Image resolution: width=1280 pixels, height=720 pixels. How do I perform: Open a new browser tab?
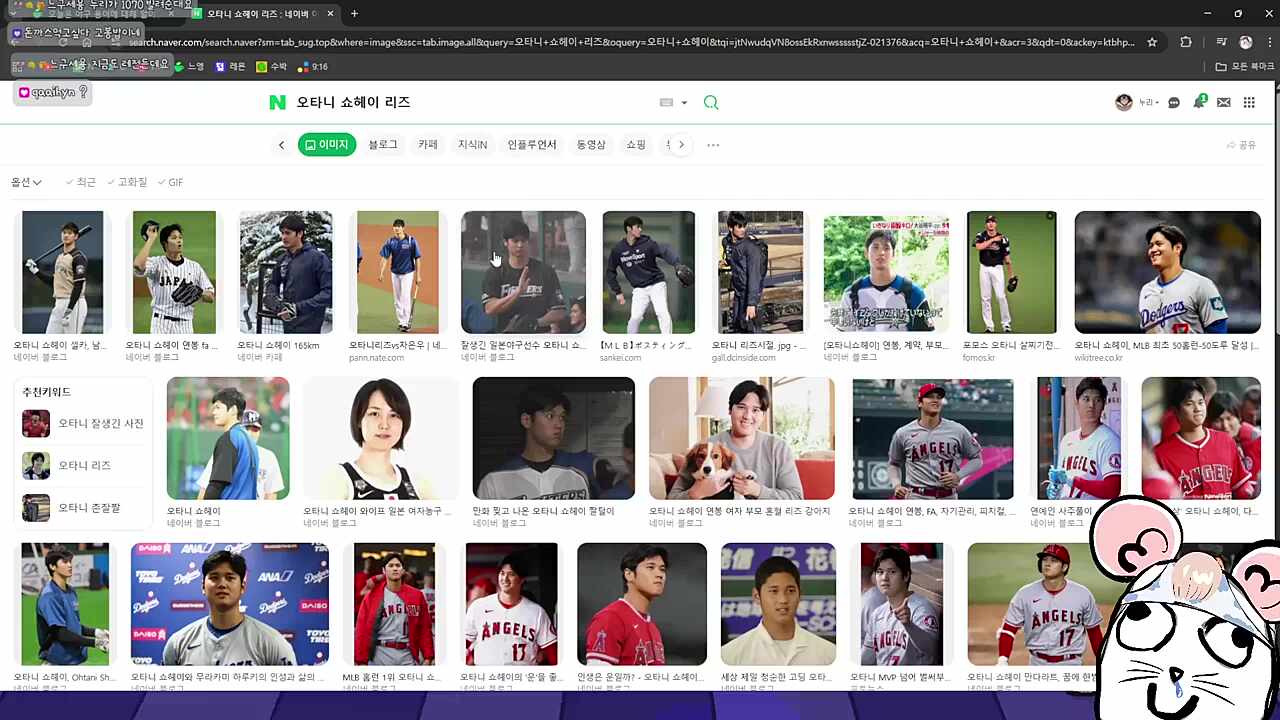354,14
